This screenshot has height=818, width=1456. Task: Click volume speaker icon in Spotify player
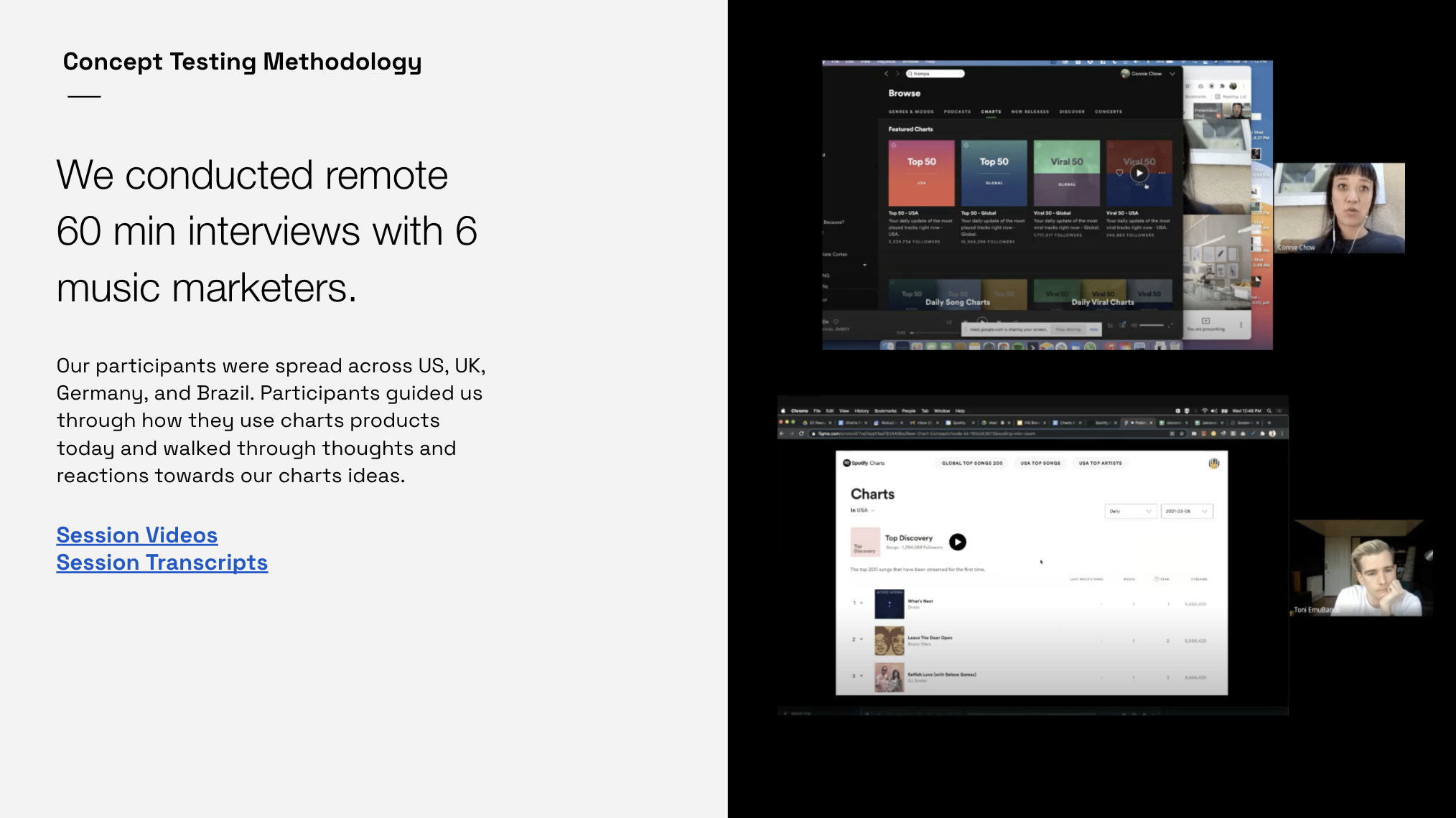point(1134,326)
